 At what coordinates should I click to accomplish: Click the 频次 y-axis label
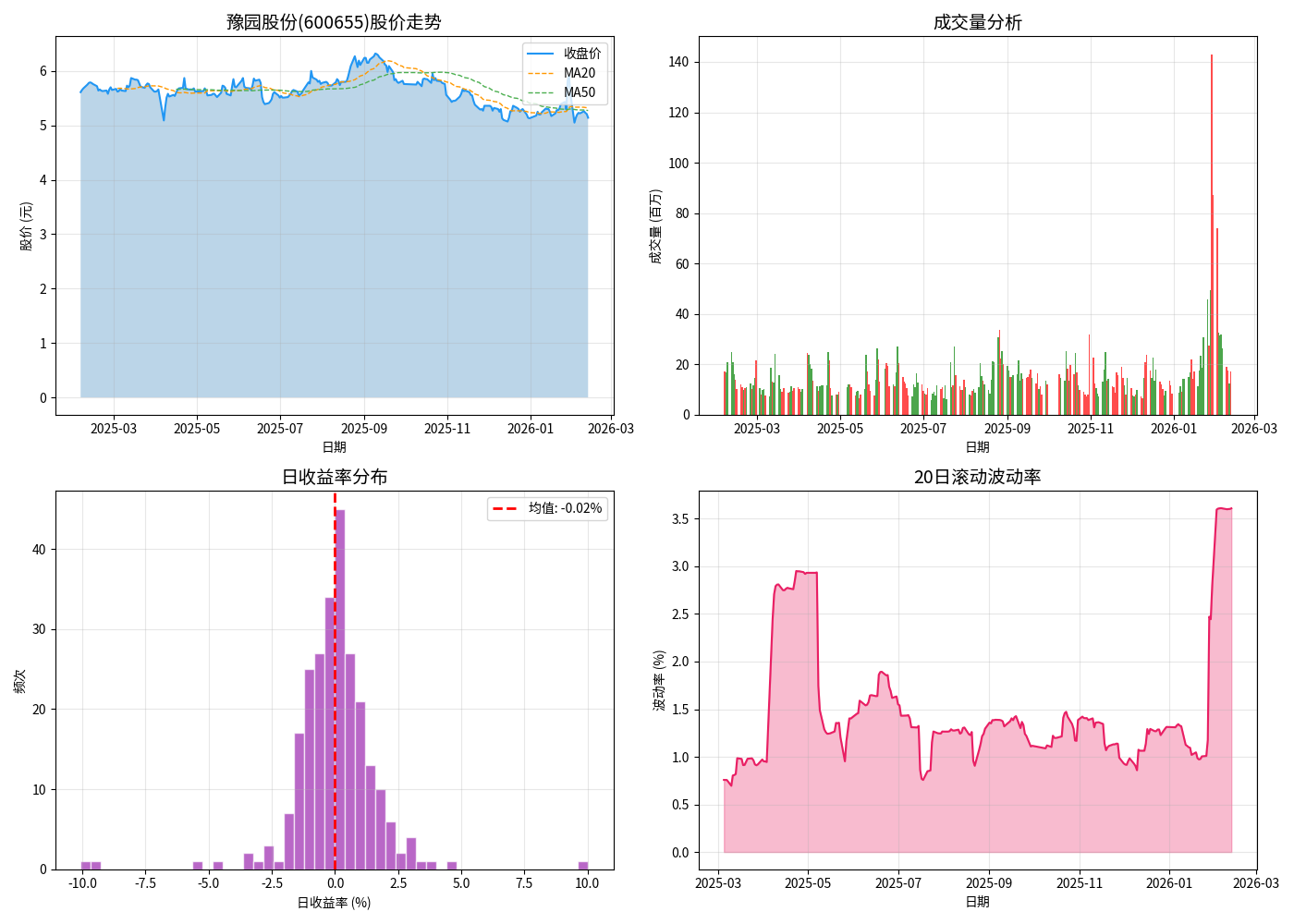tap(20, 681)
